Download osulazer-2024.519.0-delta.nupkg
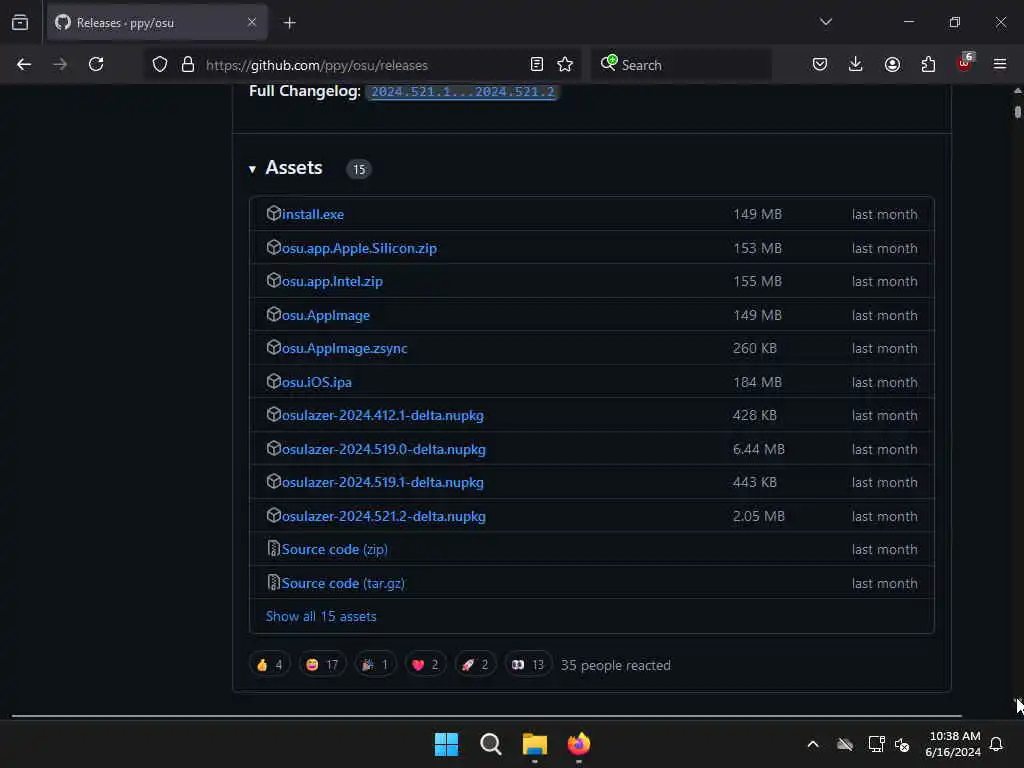 (x=384, y=449)
